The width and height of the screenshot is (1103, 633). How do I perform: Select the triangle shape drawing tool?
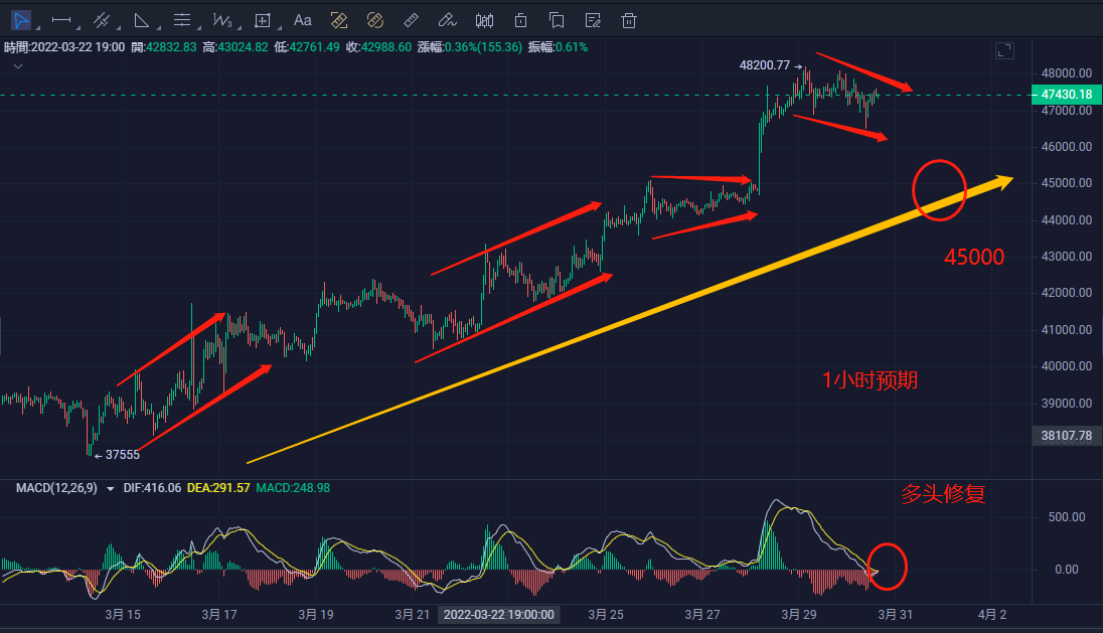coord(141,20)
